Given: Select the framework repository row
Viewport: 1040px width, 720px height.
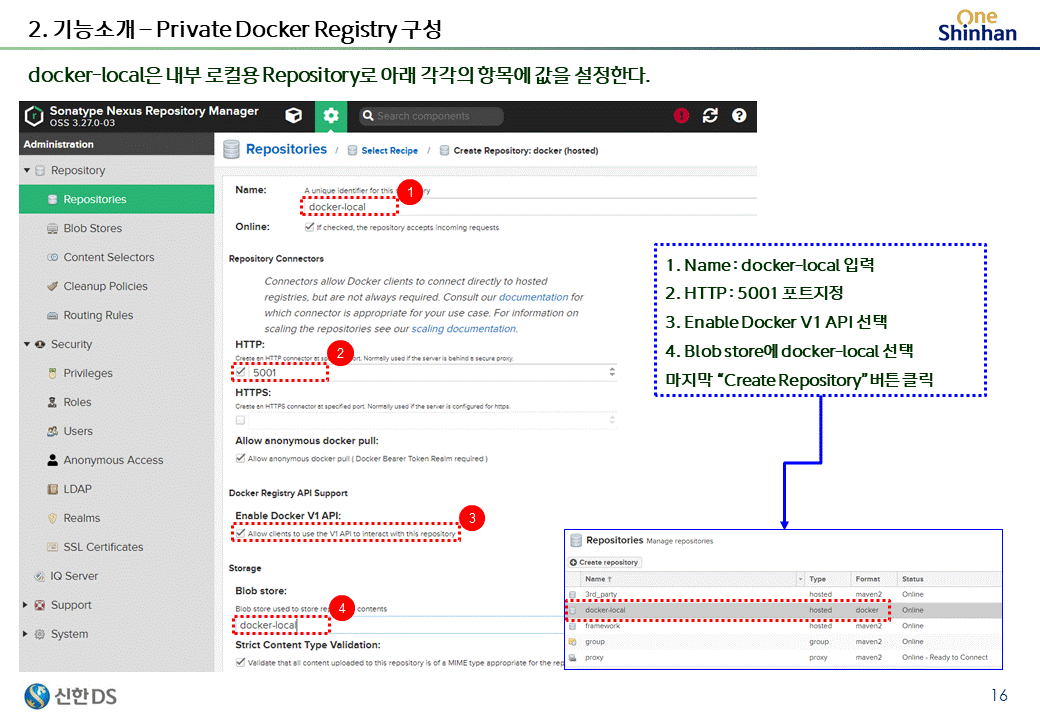Looking at the screenshot, I should tap(783, 626).
